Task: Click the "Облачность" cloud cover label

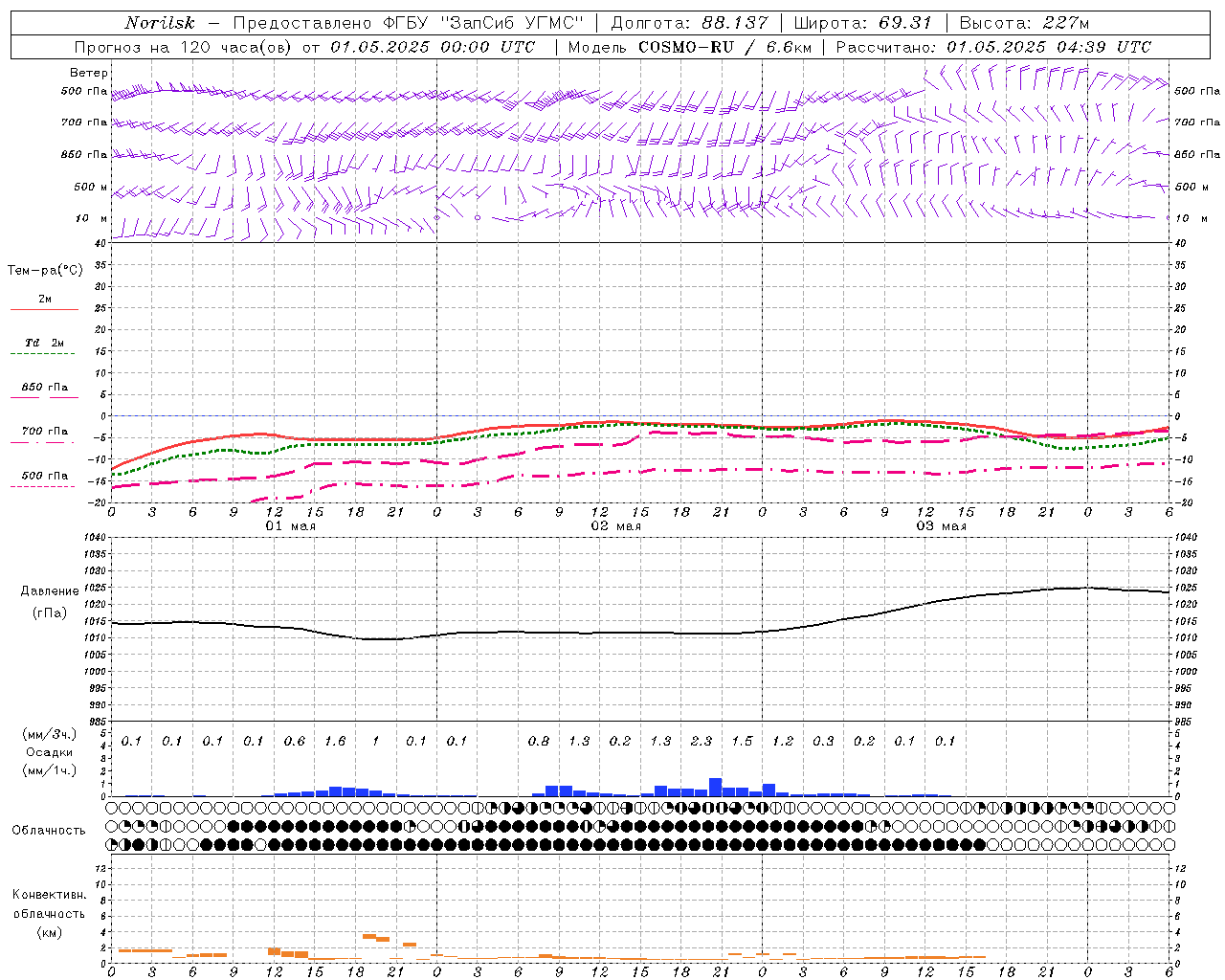Action: click(49, 831)
